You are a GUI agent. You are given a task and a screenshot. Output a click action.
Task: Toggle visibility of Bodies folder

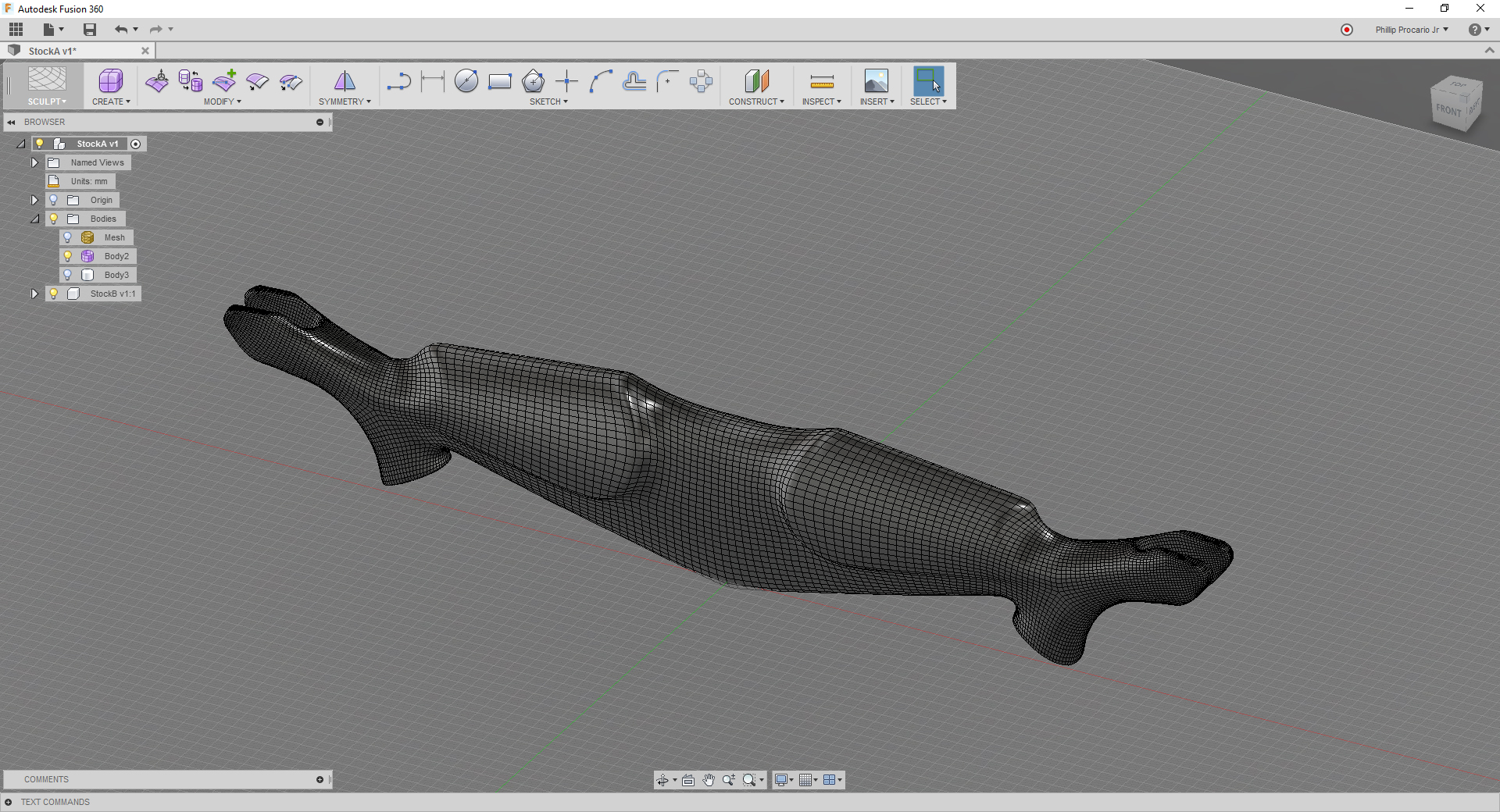pyautogui.click(x=53, y=219)
